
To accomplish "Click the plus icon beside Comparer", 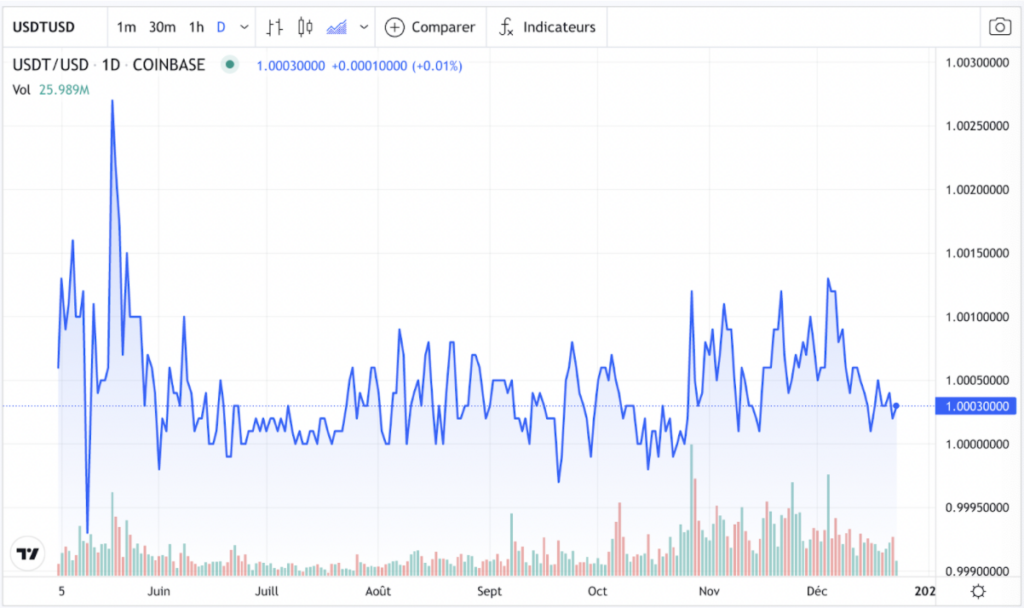I will point(396,27).
